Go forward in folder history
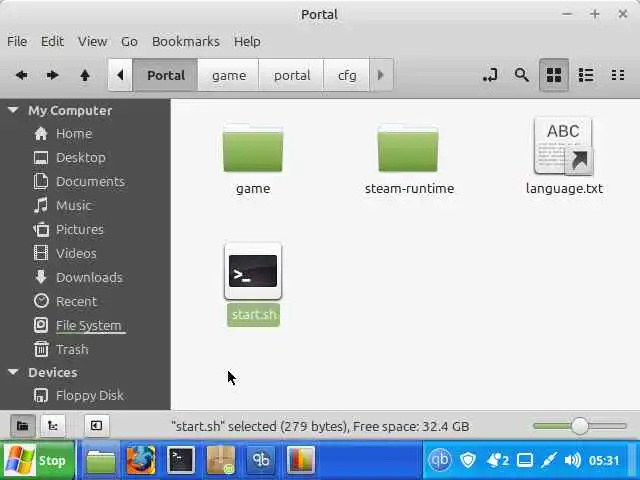 52,75
